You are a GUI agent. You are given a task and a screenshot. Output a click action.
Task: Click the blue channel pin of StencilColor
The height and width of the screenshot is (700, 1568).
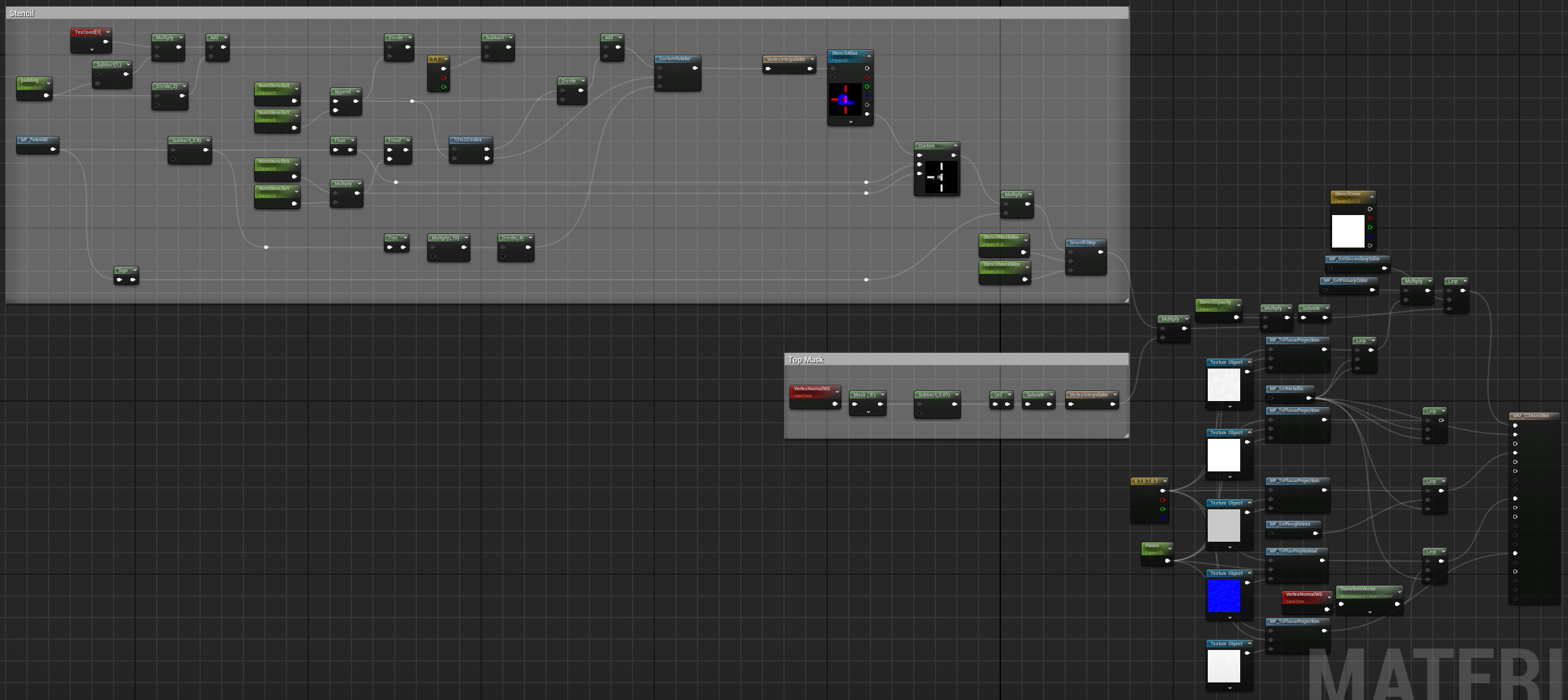click(1370, 237)
